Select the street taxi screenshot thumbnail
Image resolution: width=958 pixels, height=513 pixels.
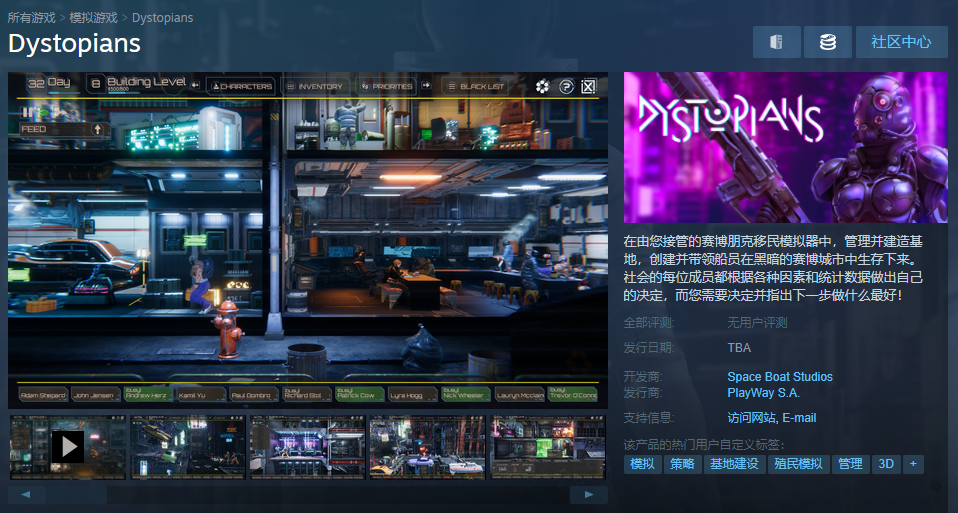pyautogui.click(x=427, y=447)
